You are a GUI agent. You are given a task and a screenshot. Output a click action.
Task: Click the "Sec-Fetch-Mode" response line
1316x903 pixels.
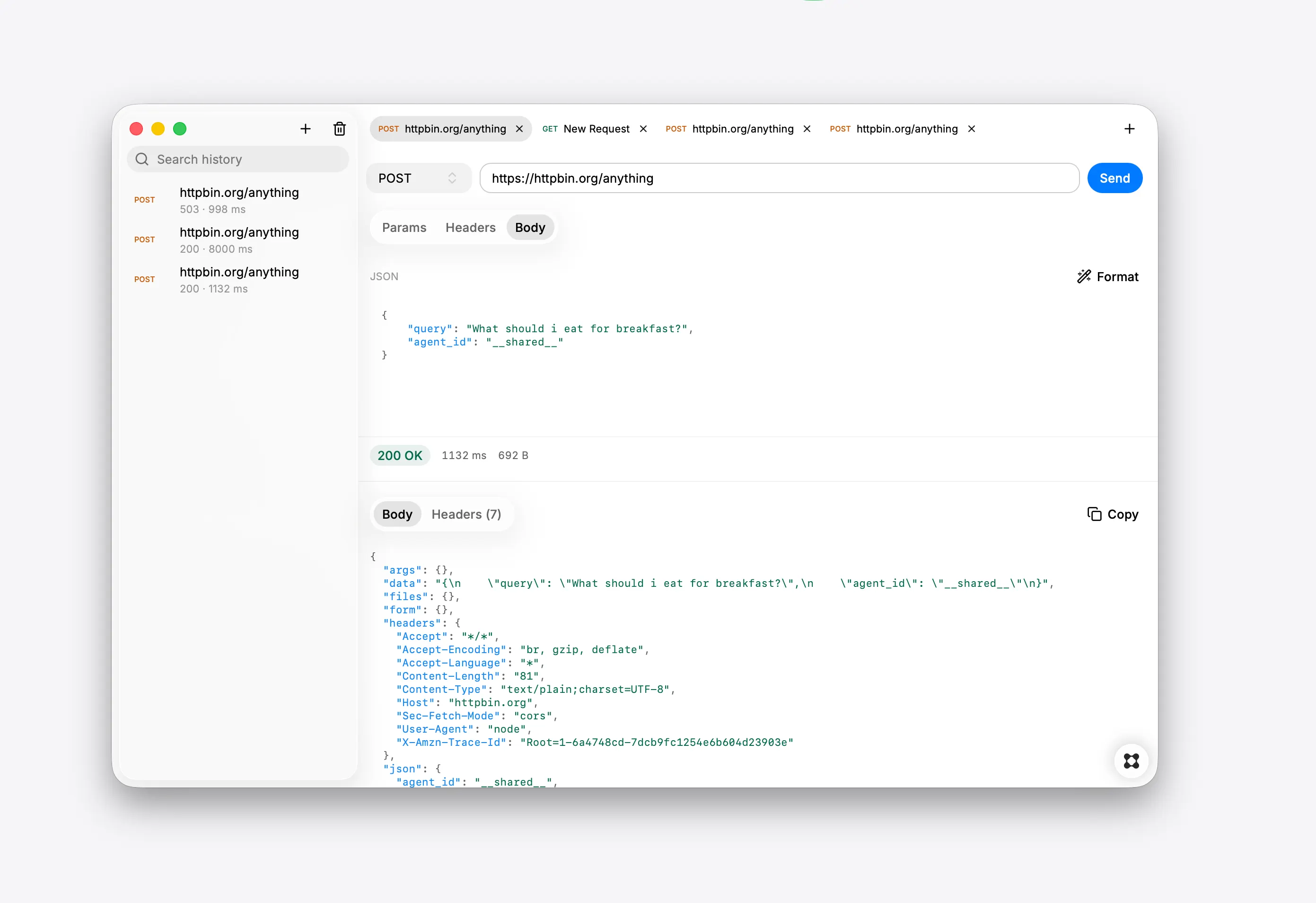[477, 716]
